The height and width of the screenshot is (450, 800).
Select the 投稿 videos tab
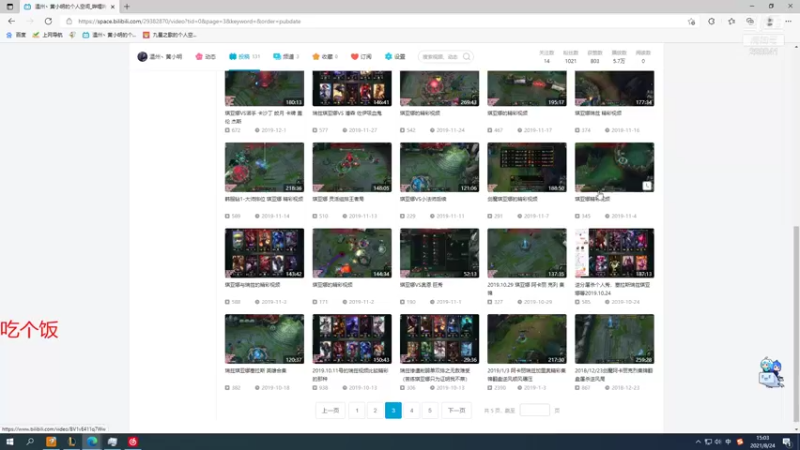(244, 57)
